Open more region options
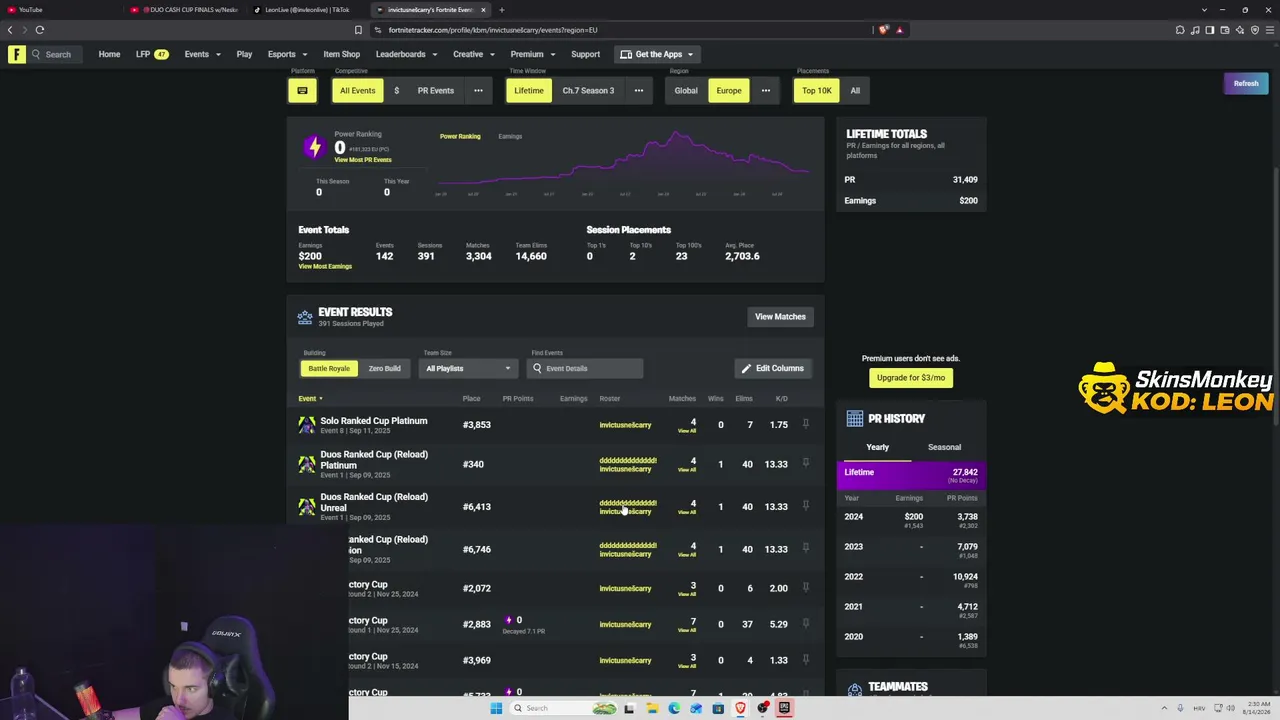1280x720 pixels. [x=766, y=90]
